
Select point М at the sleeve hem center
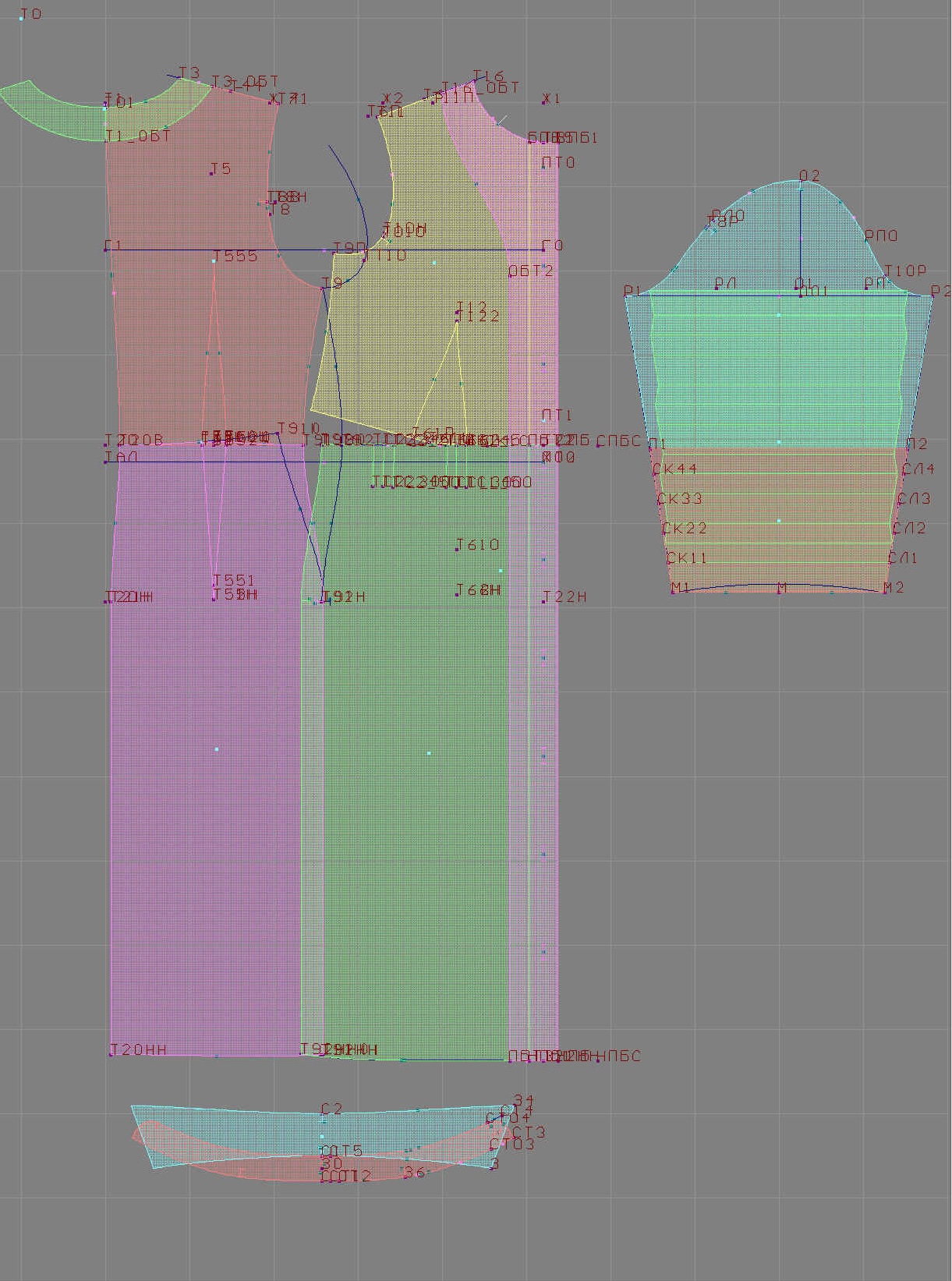(780, 591)
